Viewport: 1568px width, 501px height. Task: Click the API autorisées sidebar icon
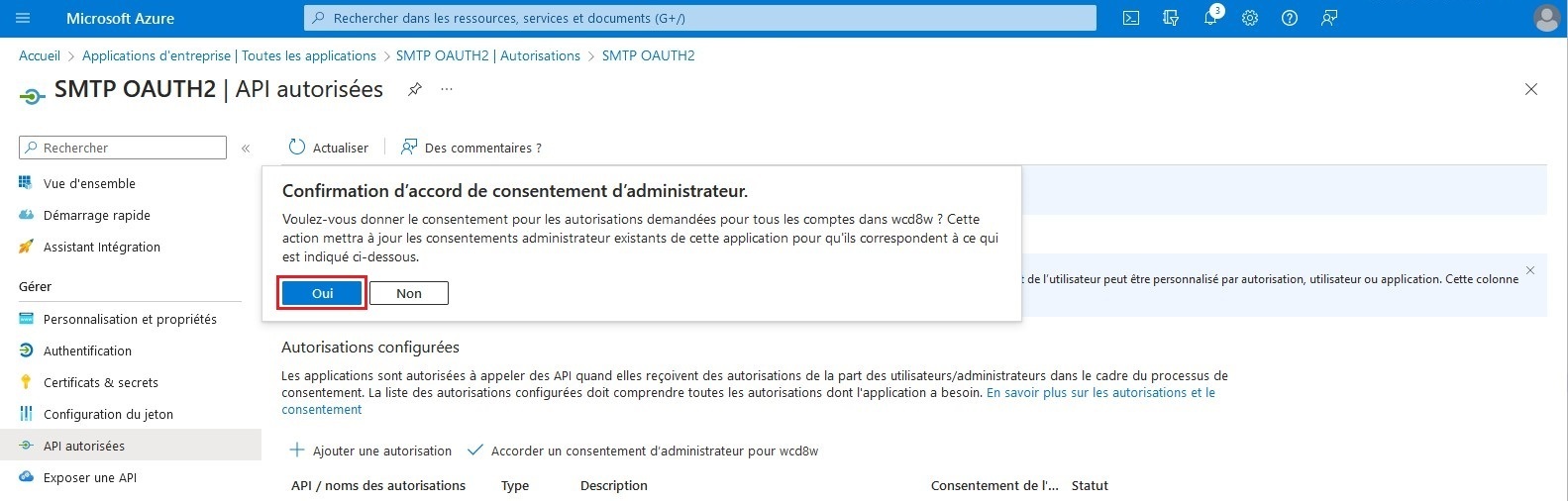coord(27,446)
